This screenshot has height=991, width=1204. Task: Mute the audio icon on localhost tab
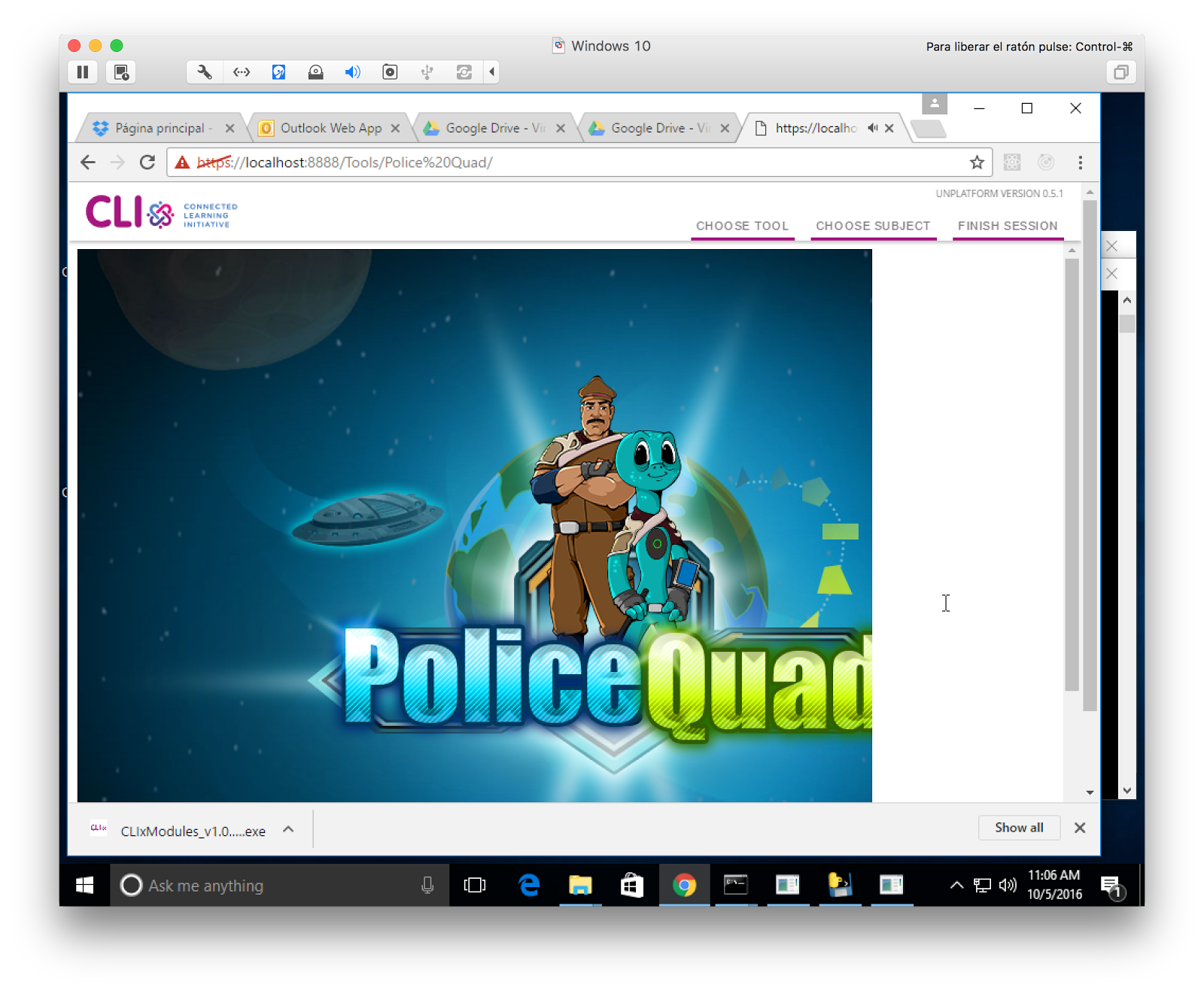click(872, 128)
